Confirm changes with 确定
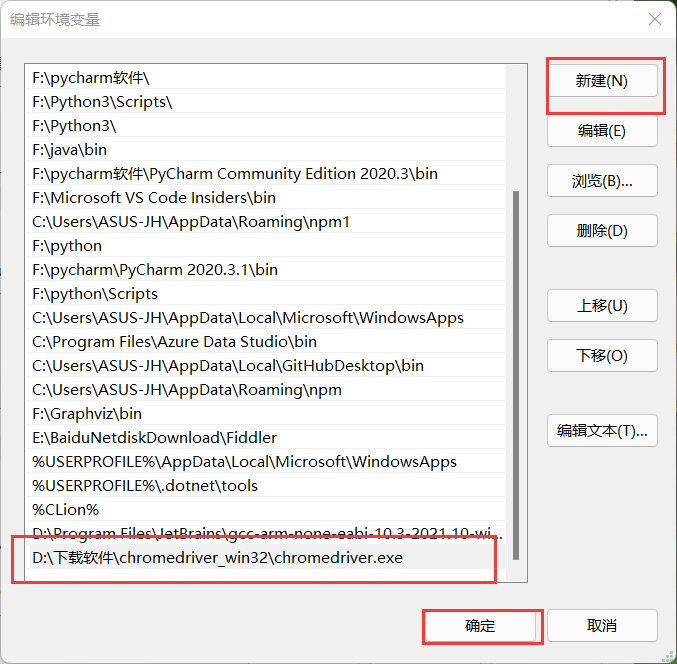Screen dimensions: 677x664 (480, 626)
